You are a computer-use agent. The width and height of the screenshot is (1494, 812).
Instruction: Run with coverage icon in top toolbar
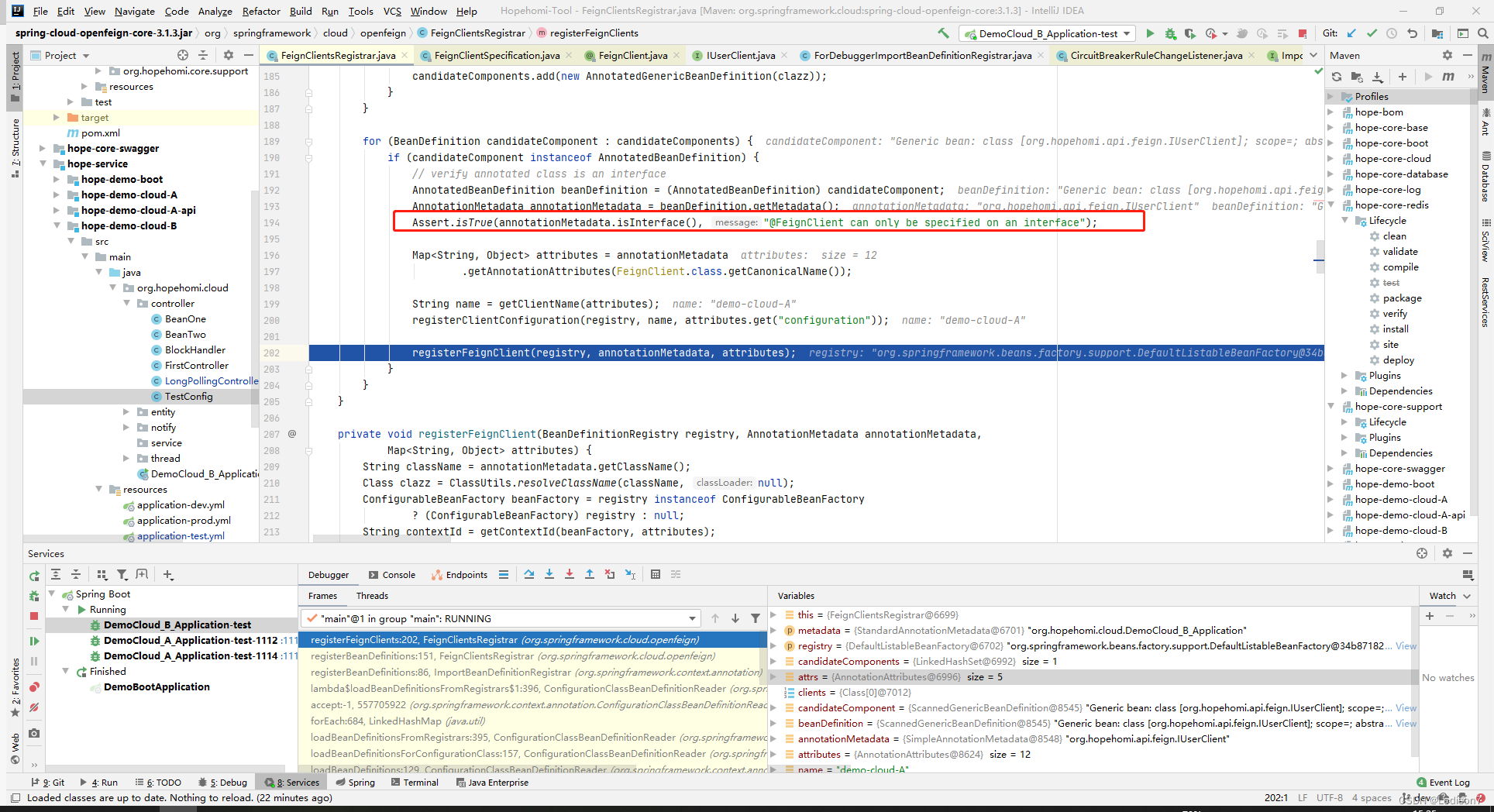click(x=1190, y=33)
